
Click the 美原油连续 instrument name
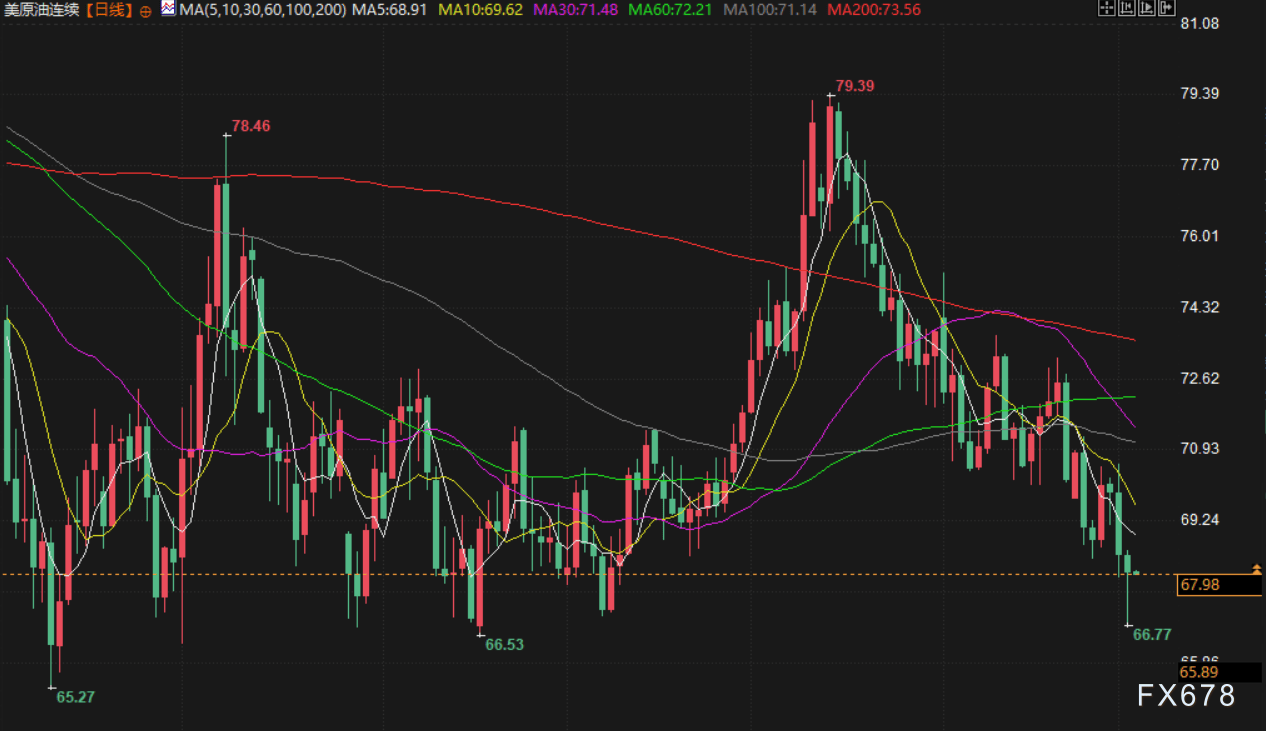click(x=42, y=10)
